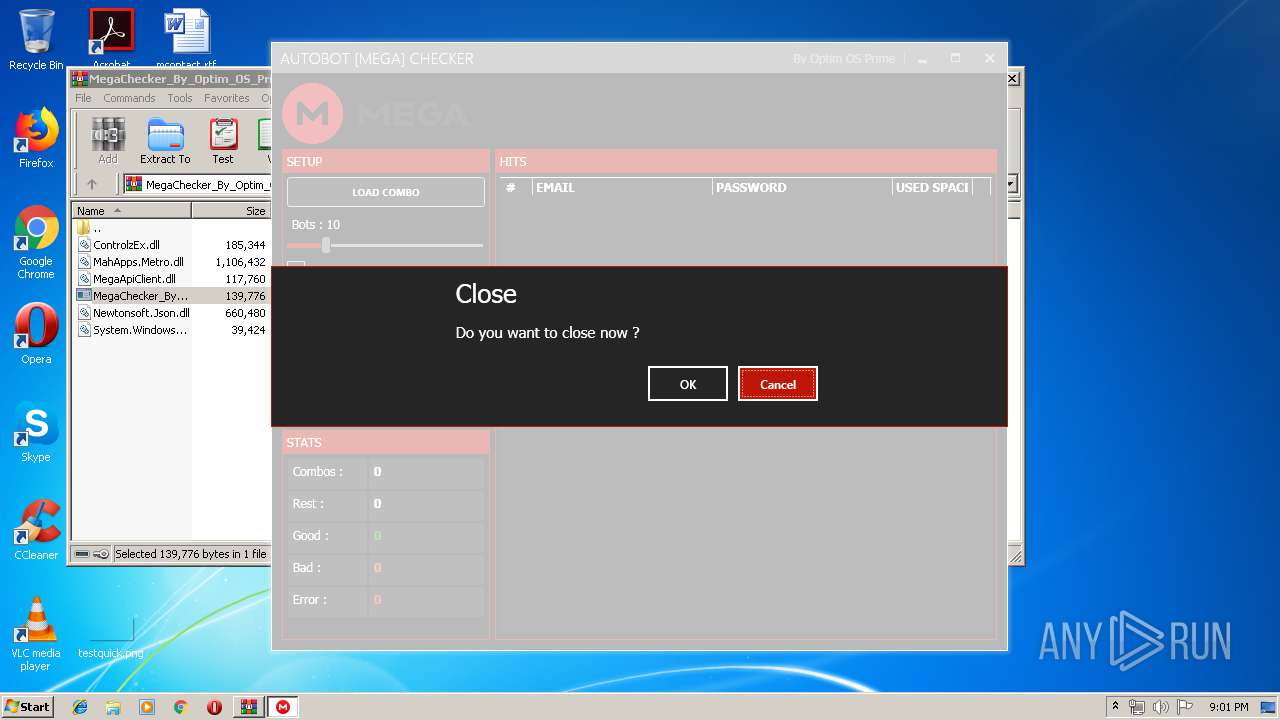Adjust the Bots slider thumb
The image size is (1280, 720).
[326, 245]
